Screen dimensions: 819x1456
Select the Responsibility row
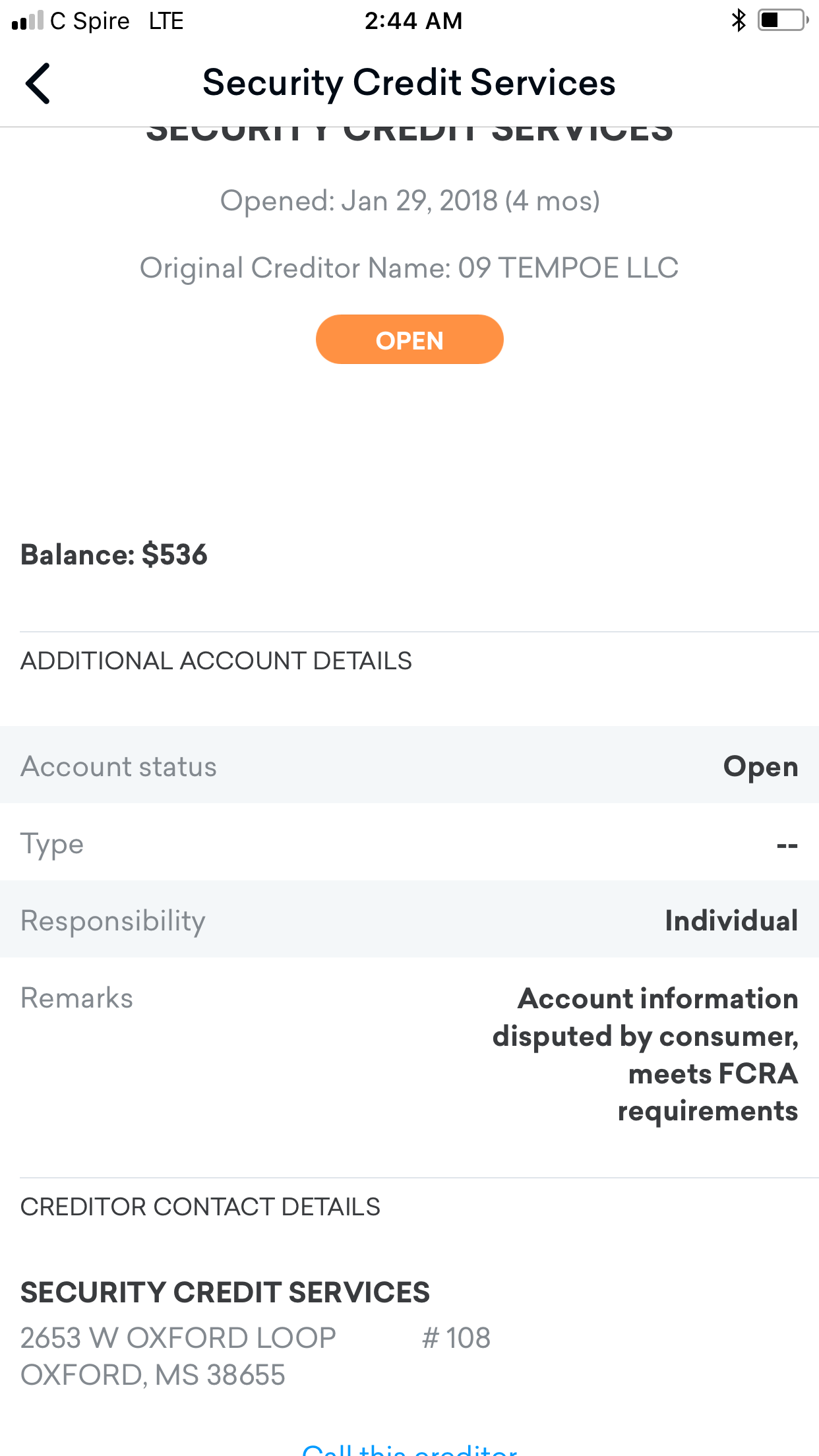[x=409, y=919]
